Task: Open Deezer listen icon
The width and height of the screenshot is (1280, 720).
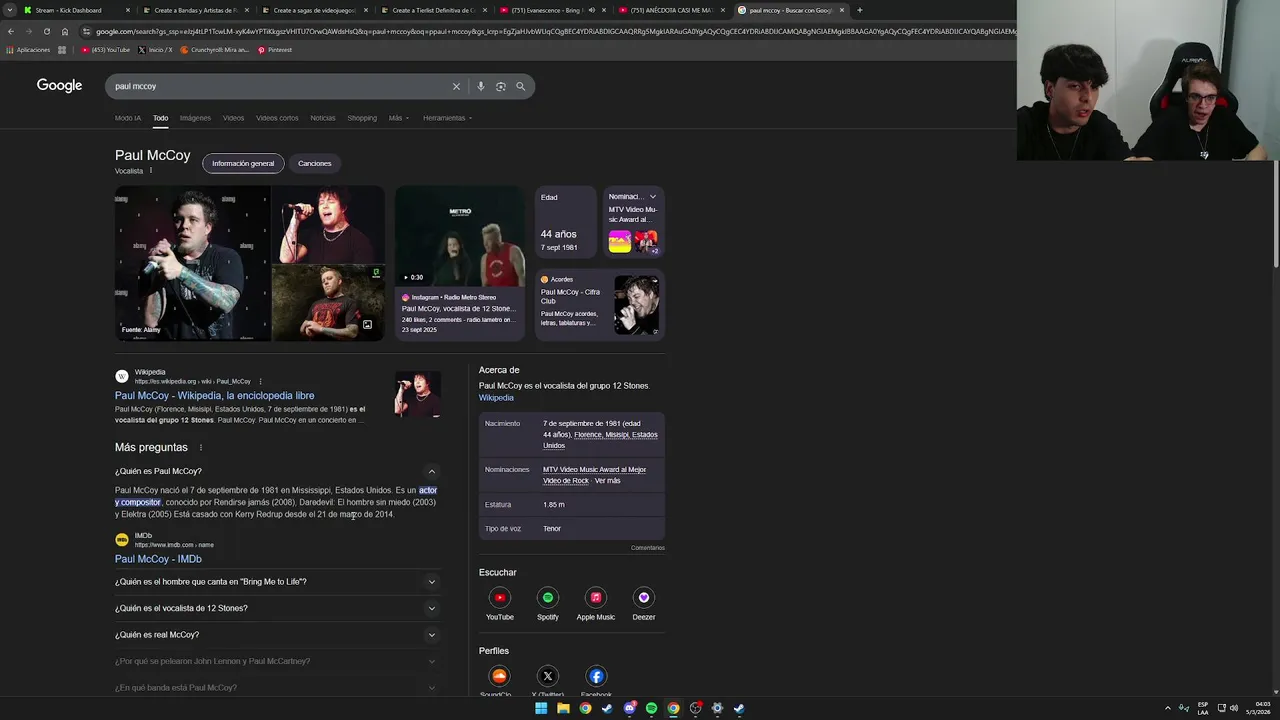Action: [x=644, y=598]
